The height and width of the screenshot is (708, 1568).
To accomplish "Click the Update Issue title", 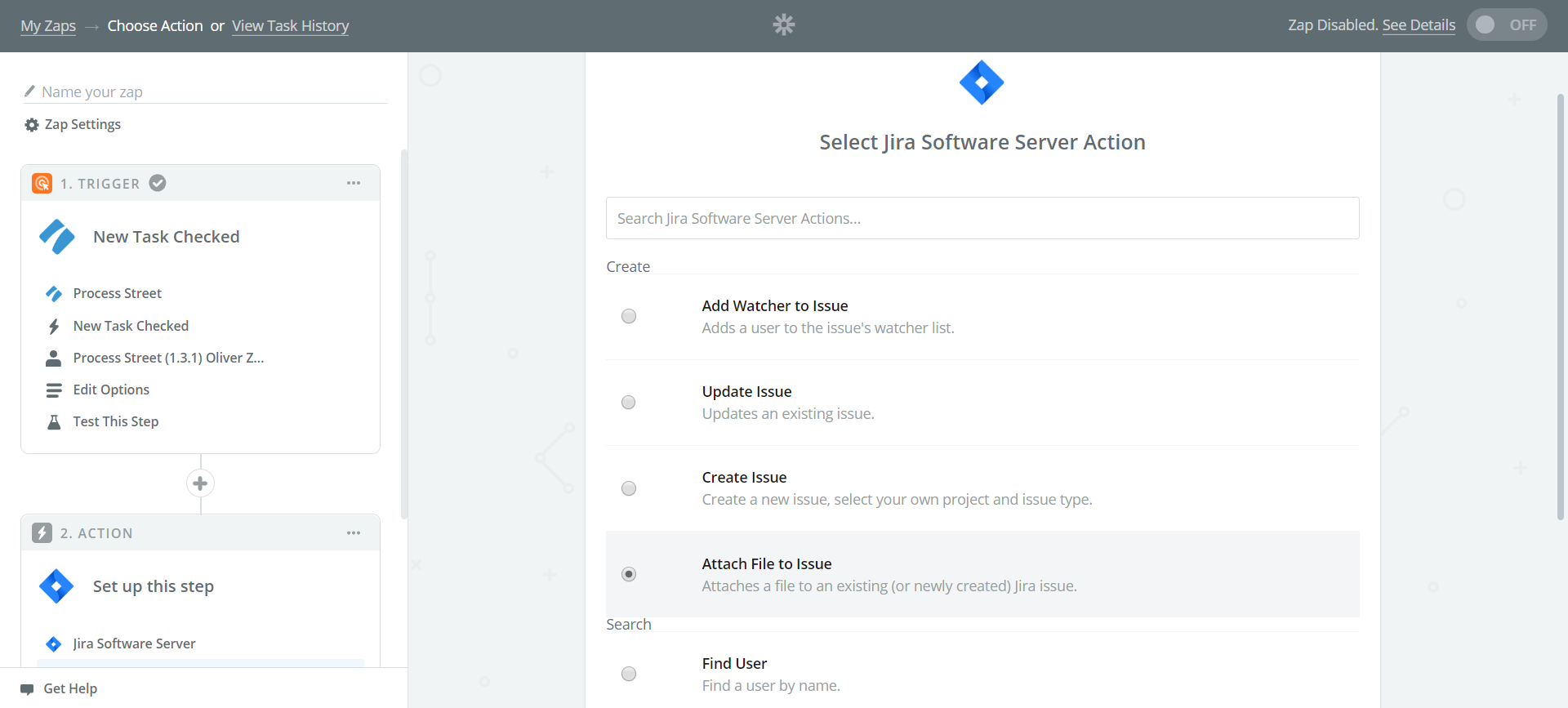I will (747, 391).
